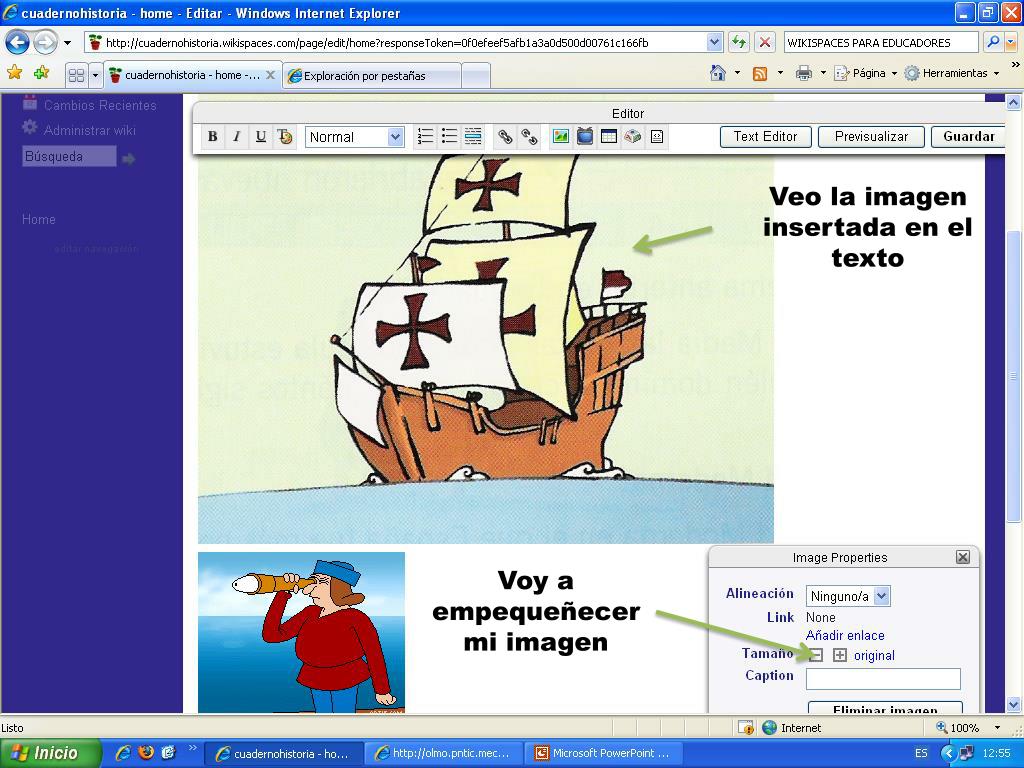The image size is (1024, 768).
Task: Focus the Caption input field
Action: point(883,679)
